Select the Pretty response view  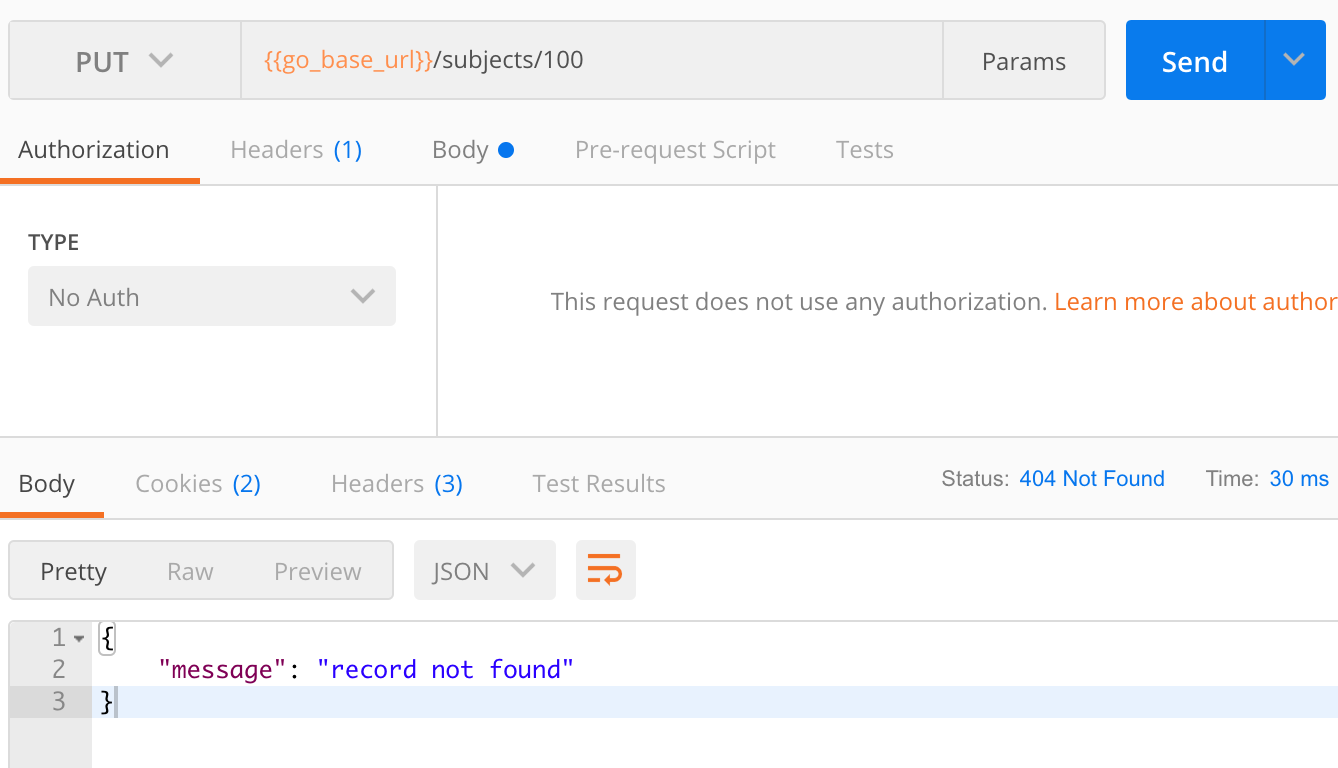[73, 571]
